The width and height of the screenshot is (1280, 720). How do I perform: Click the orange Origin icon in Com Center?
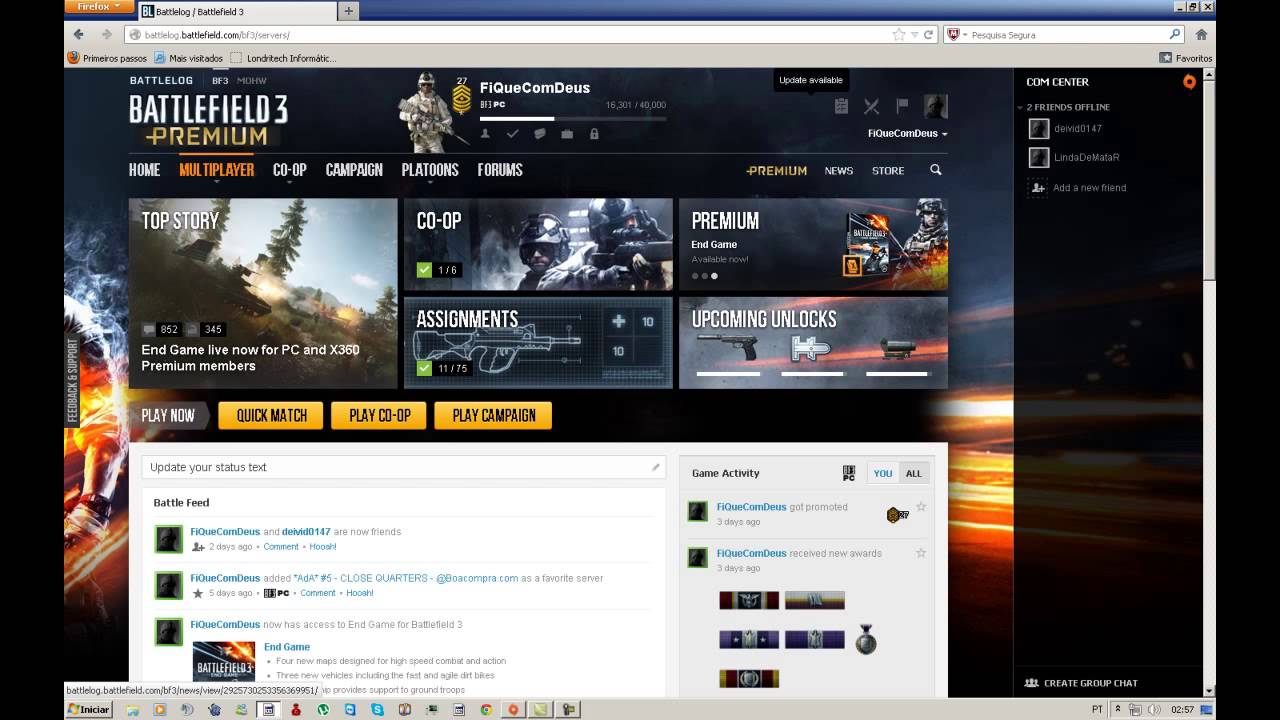click(x=1189, y=82)
